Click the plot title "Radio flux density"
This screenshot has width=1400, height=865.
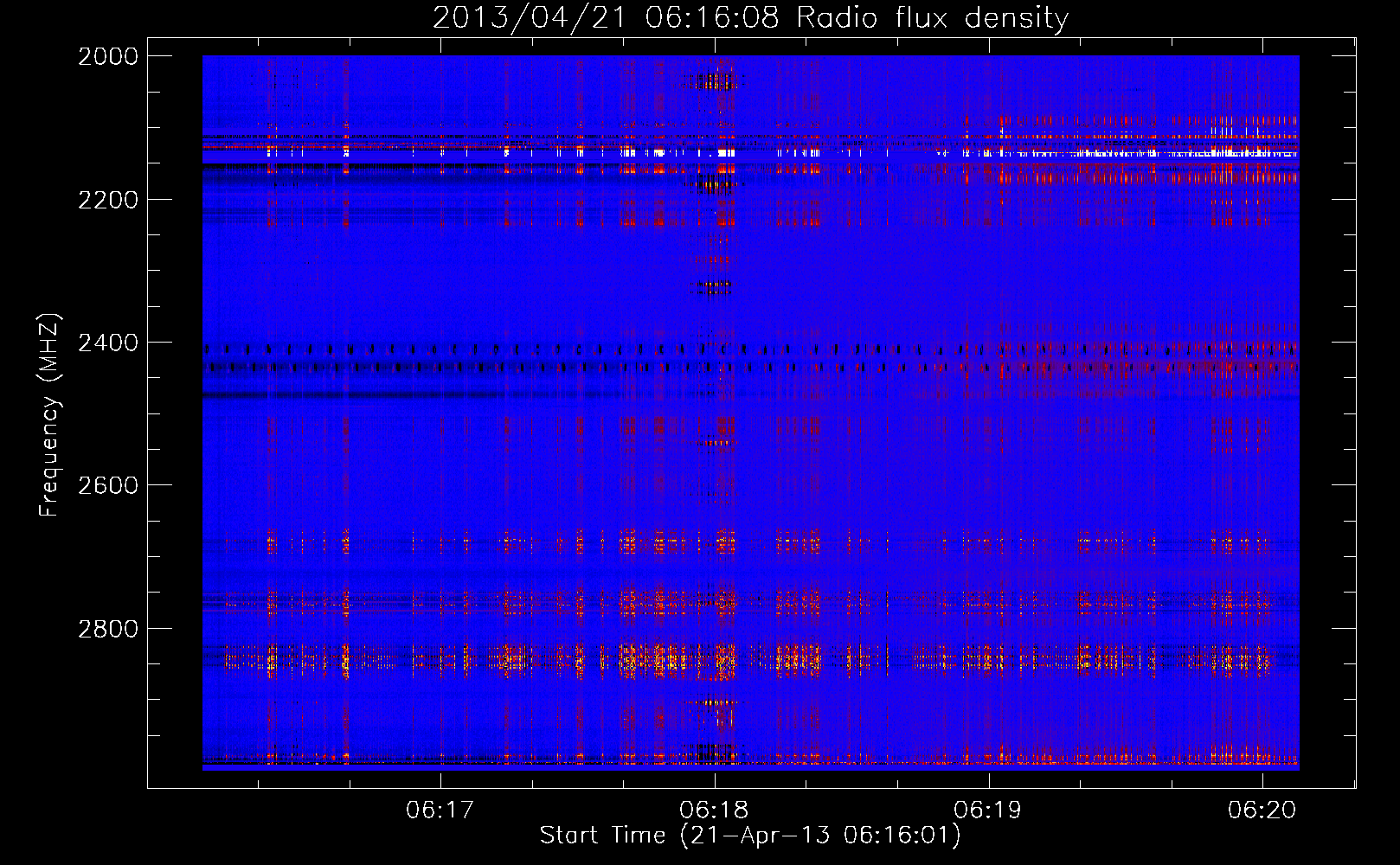click(932, 18)
